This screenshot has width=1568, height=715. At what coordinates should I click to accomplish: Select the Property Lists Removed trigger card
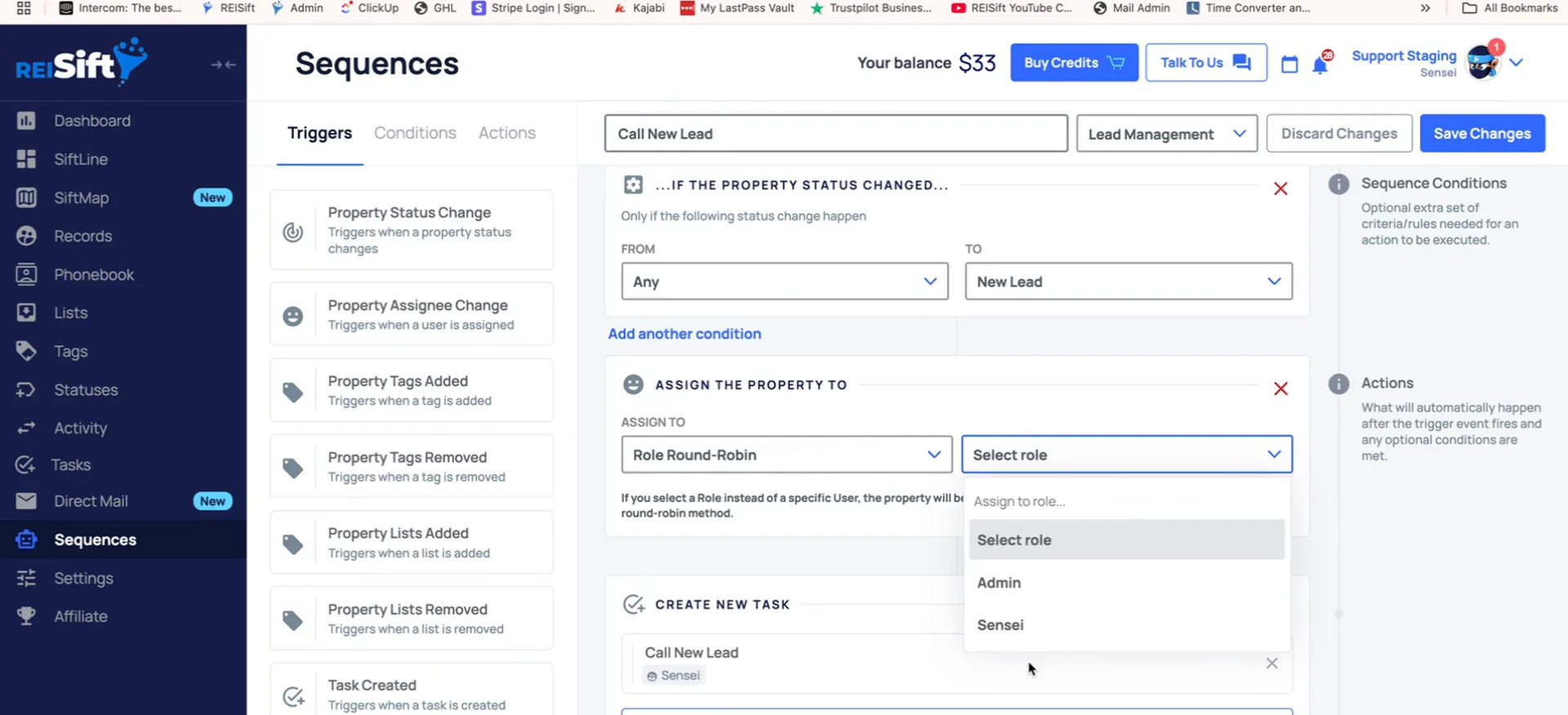pos(412,618)
